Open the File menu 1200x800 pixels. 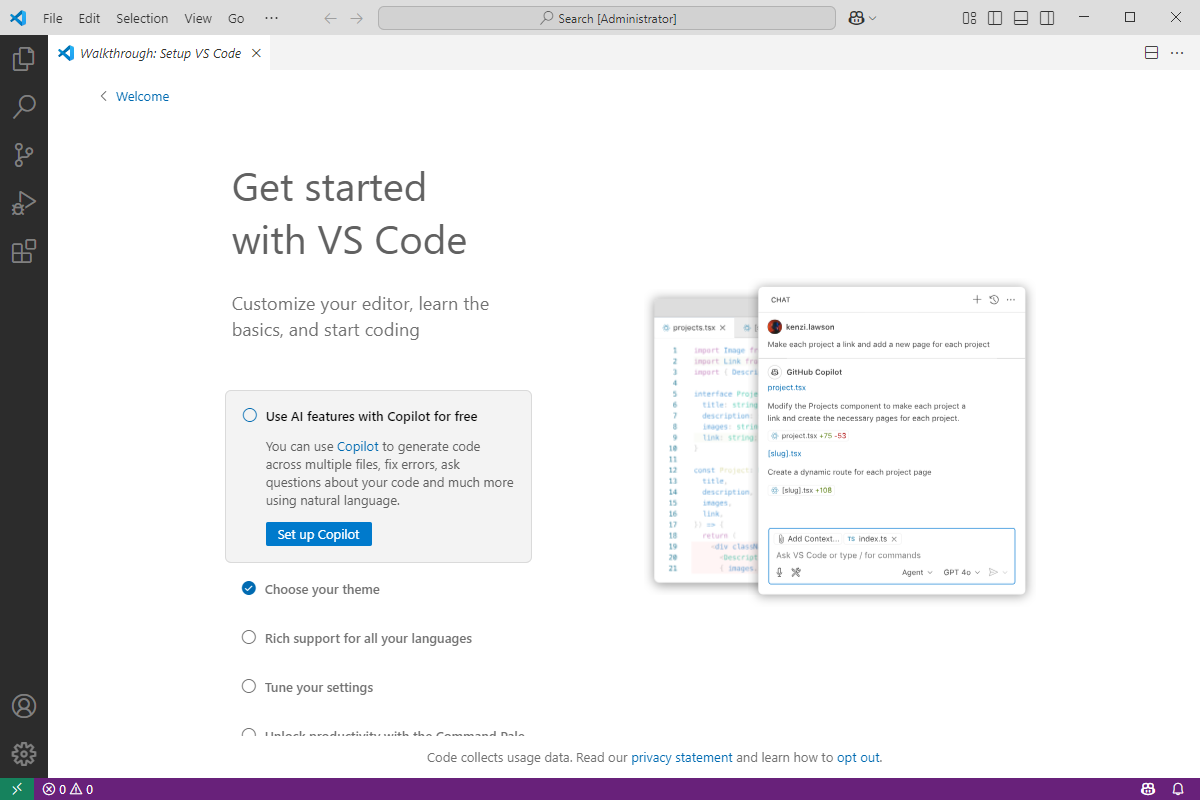click(53, 18)
